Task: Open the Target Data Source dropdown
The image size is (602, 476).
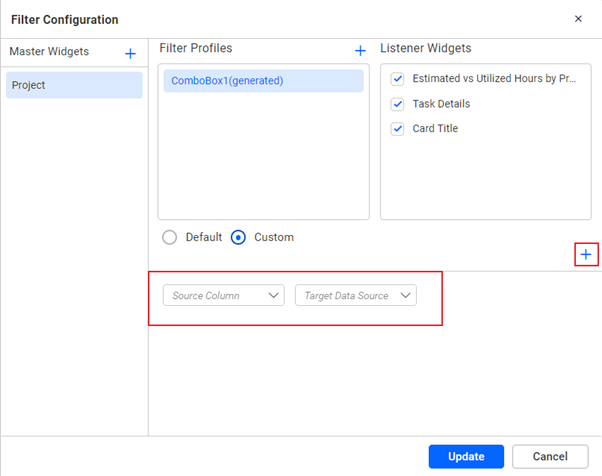Action: (356, 295)
